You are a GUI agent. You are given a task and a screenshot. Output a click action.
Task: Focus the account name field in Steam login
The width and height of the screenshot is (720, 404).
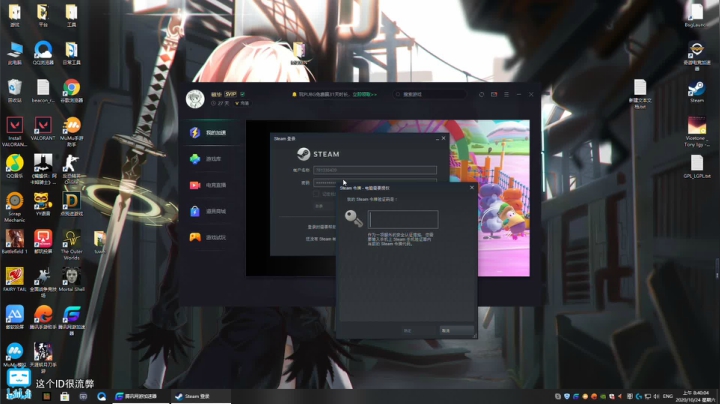click(375, 170)
